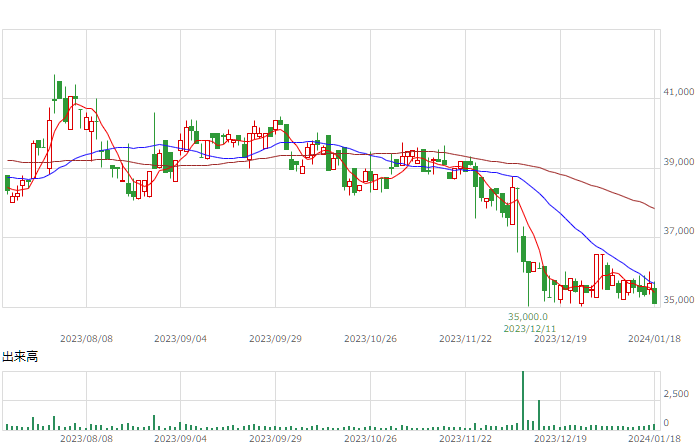698x442 pixels.
Task: Click the 39,000 price axis label
Action: pyautogui.click(x=678, y=162)
